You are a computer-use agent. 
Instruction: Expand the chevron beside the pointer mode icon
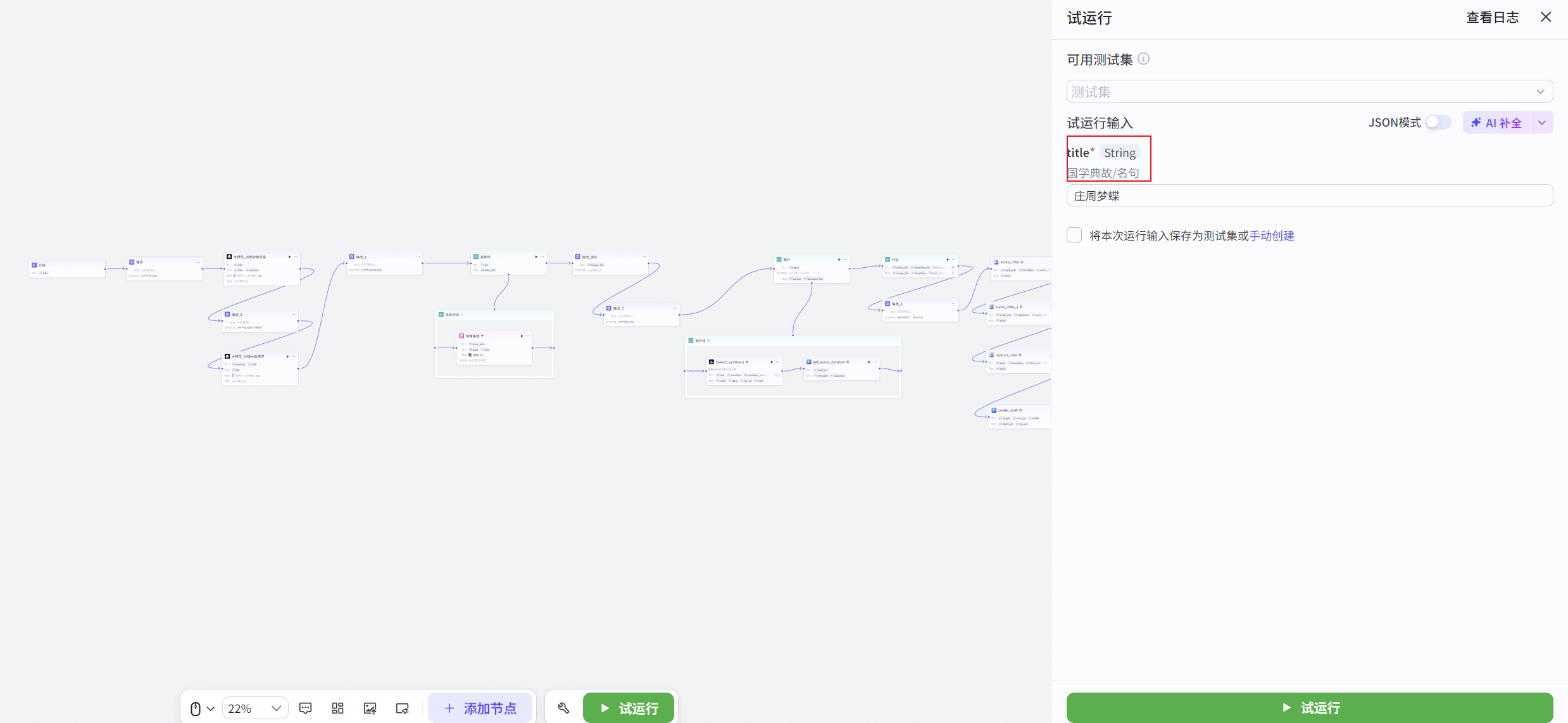tap(211, 708)
